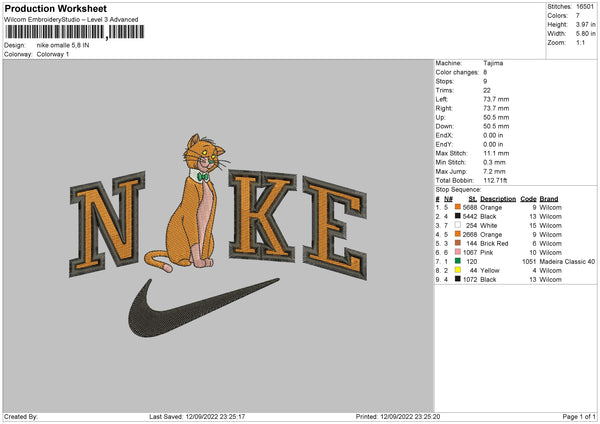This screenshot has height=424, width=600.
Task: Select the Colors count 7
Action: [578, 16]
